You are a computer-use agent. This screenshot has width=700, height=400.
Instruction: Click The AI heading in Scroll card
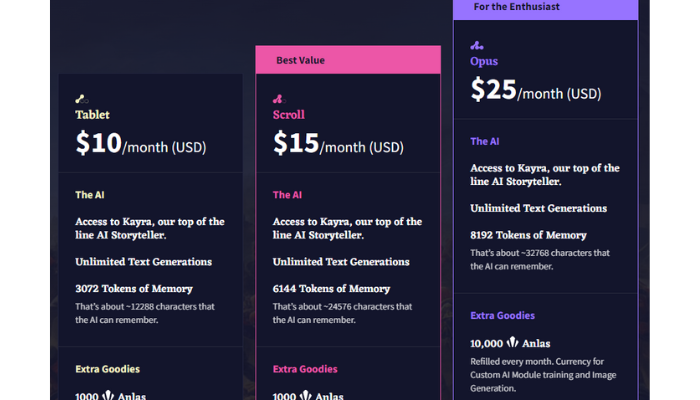click(x=288, y=195)
